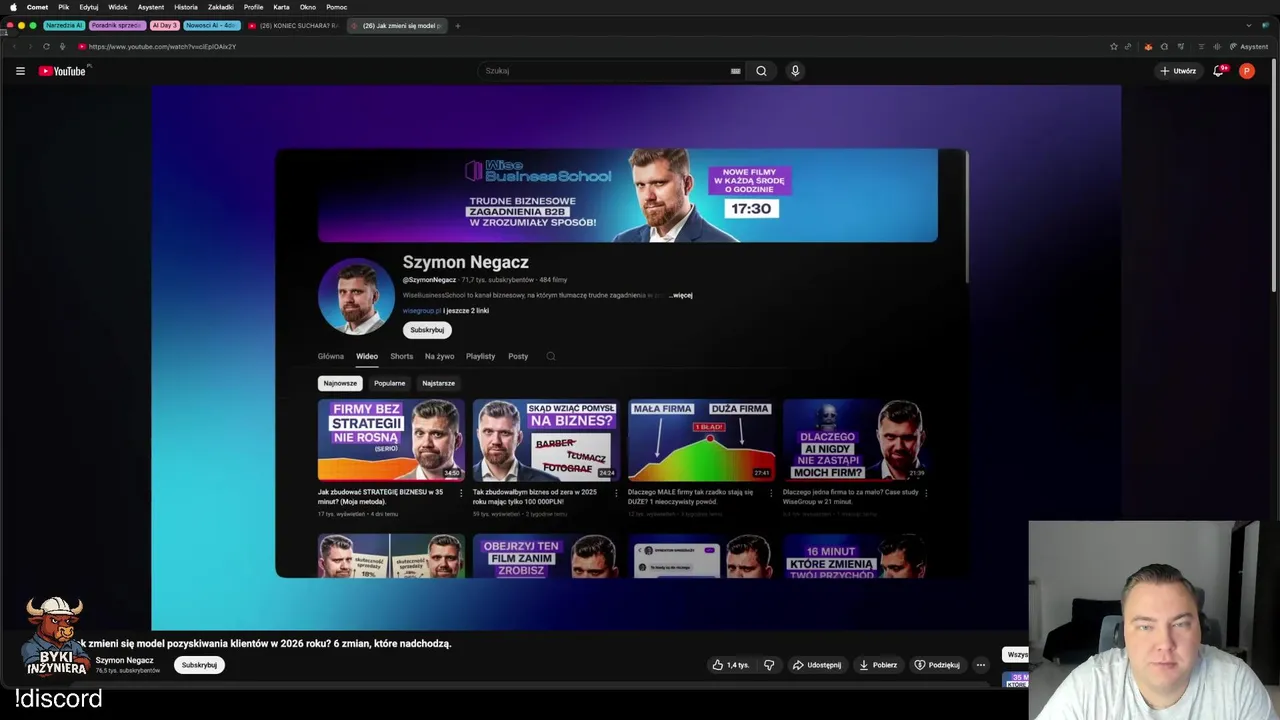Viewport: 1280px width, 720px height.
Task: Switch to the Narzędzia AI tab group
Action: pyautogui.click(x=64, y=25)
